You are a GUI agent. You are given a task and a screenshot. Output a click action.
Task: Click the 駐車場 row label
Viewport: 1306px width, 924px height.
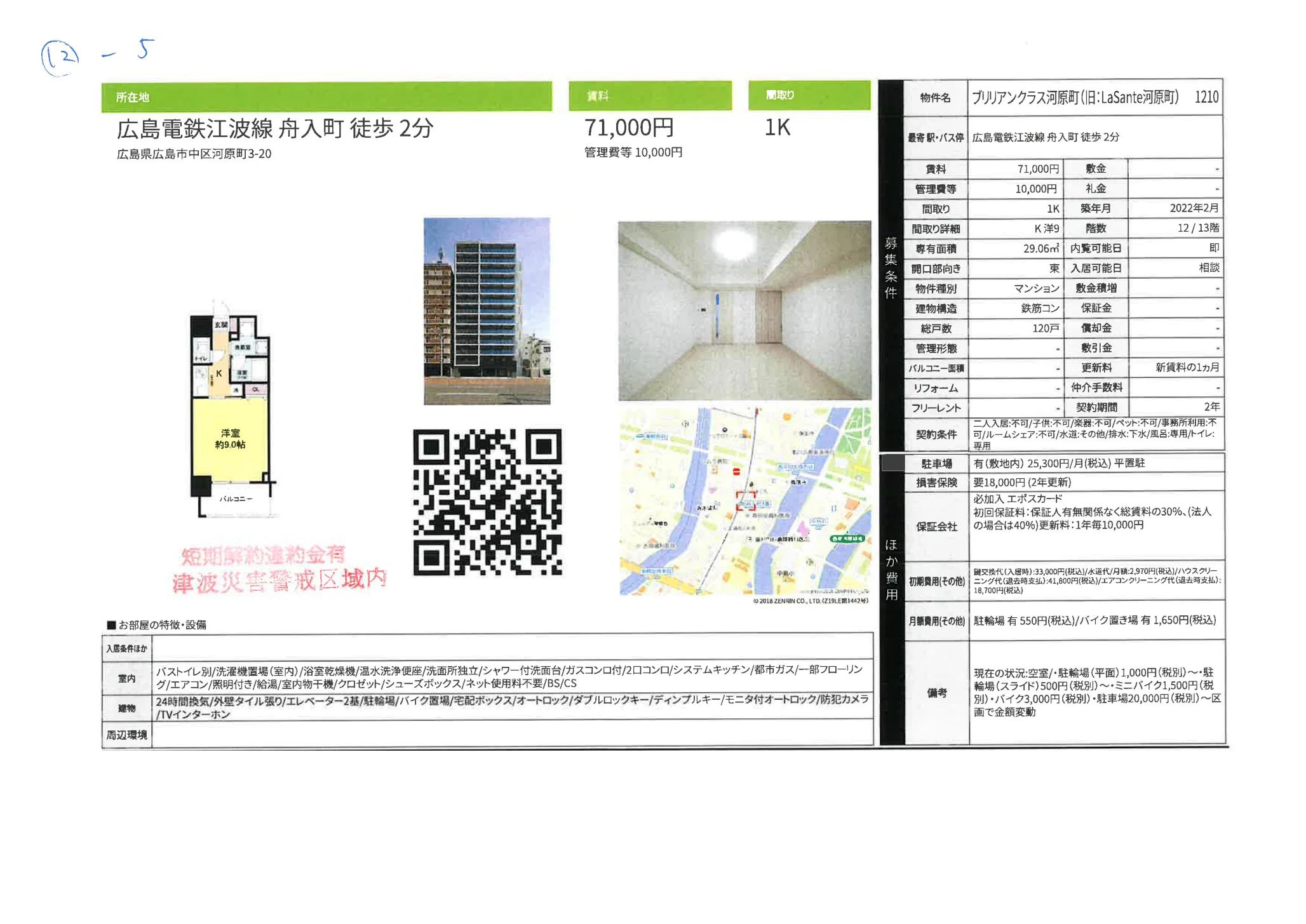936,464
